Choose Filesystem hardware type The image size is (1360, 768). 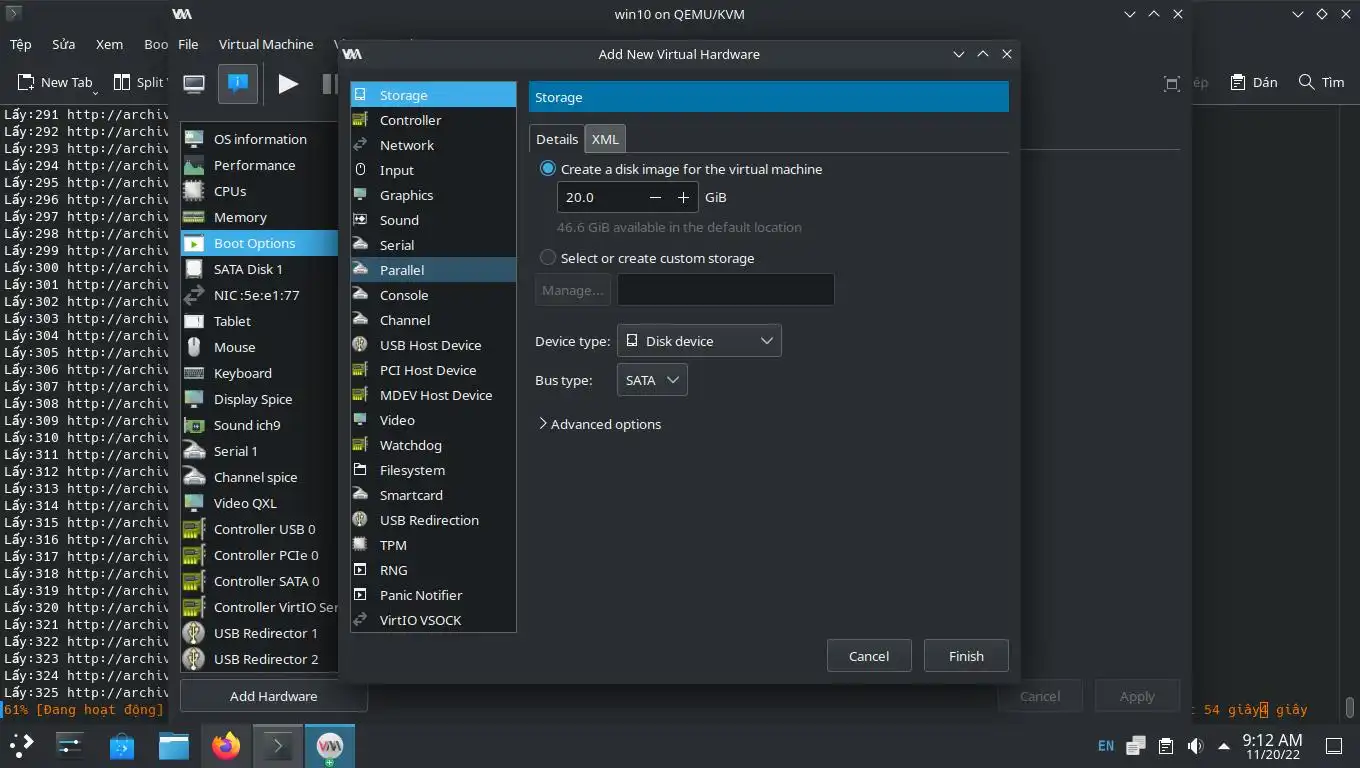click(433, 470)
